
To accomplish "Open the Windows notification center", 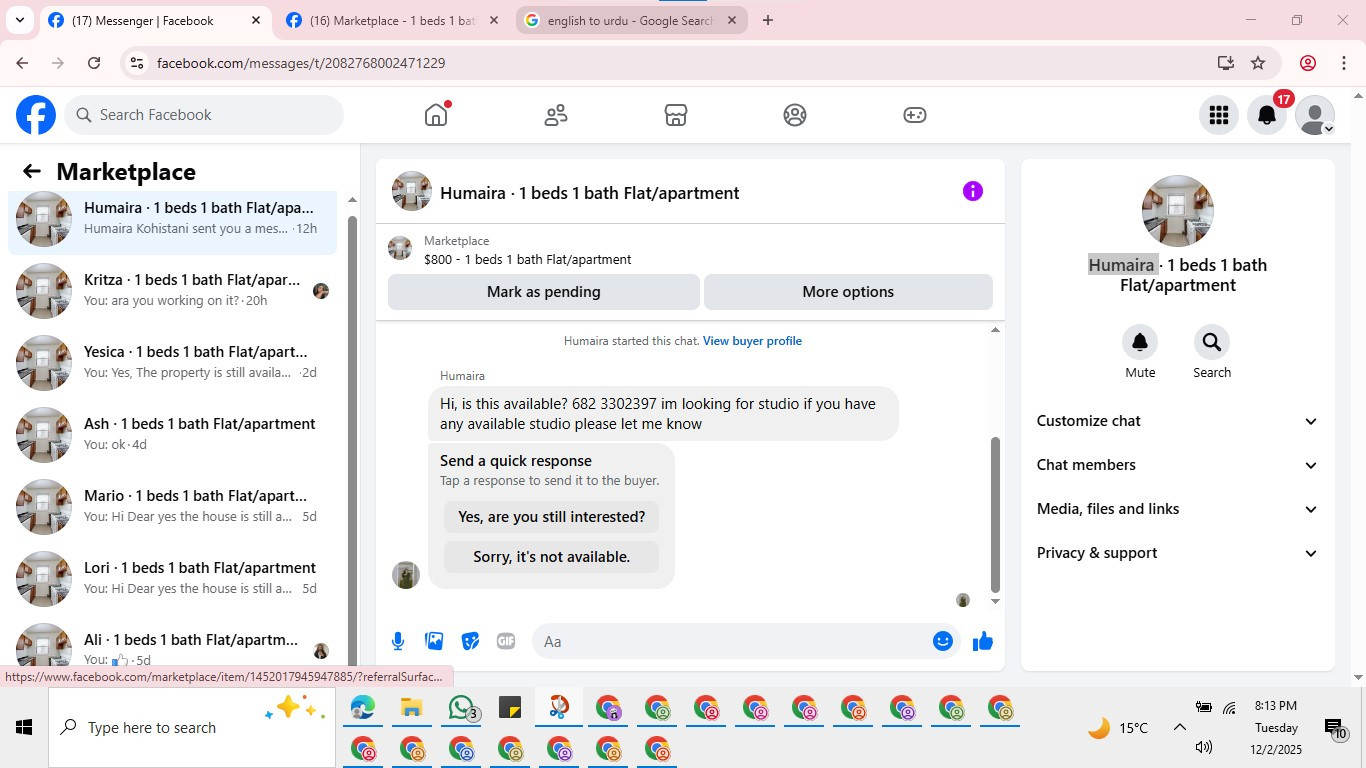I will tap(1334, 728).
